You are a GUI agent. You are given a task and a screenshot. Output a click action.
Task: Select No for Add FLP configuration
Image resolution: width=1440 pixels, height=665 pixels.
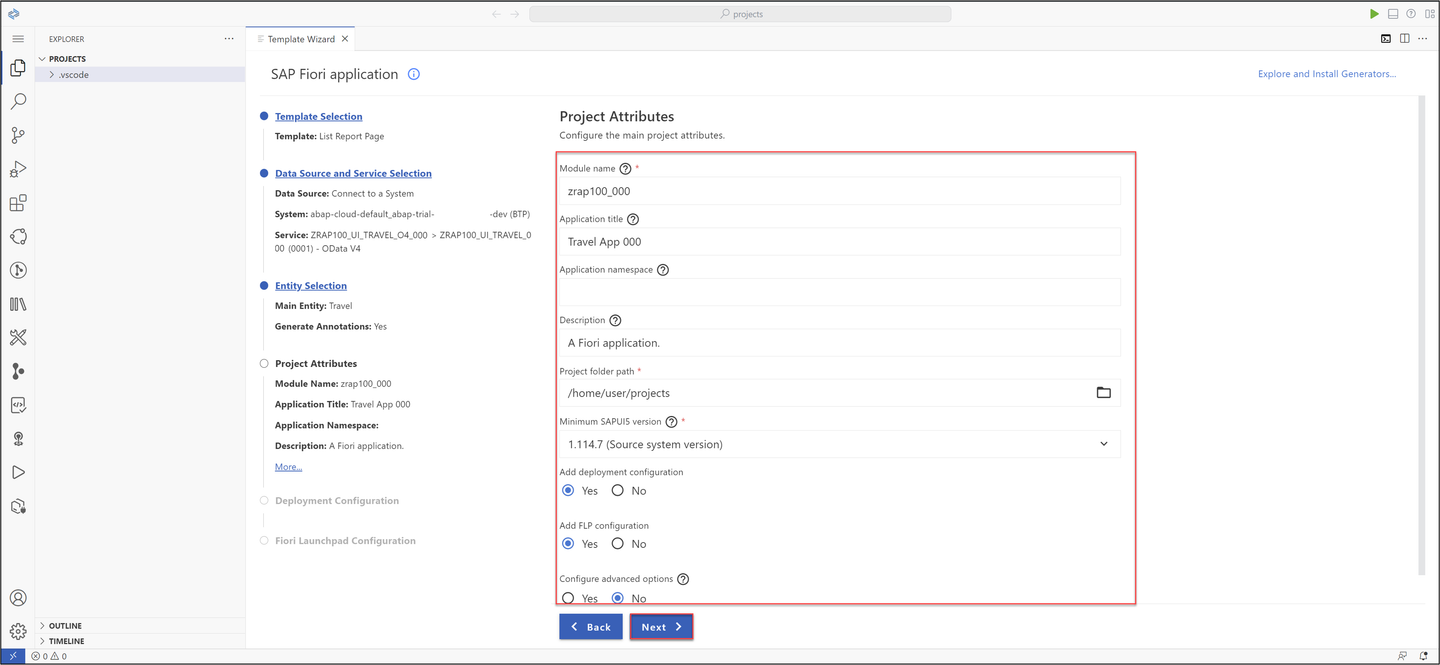click(x=618, y=544)
